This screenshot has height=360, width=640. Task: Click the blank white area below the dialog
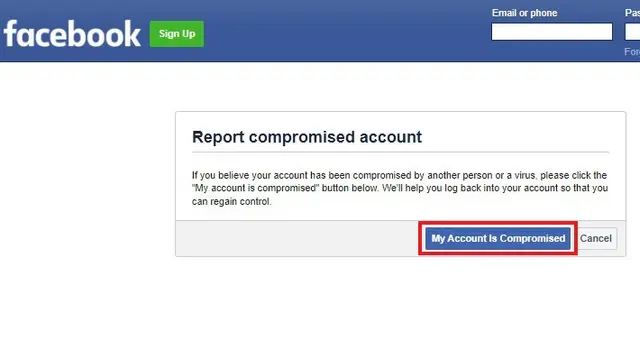[x=400, y=308]
